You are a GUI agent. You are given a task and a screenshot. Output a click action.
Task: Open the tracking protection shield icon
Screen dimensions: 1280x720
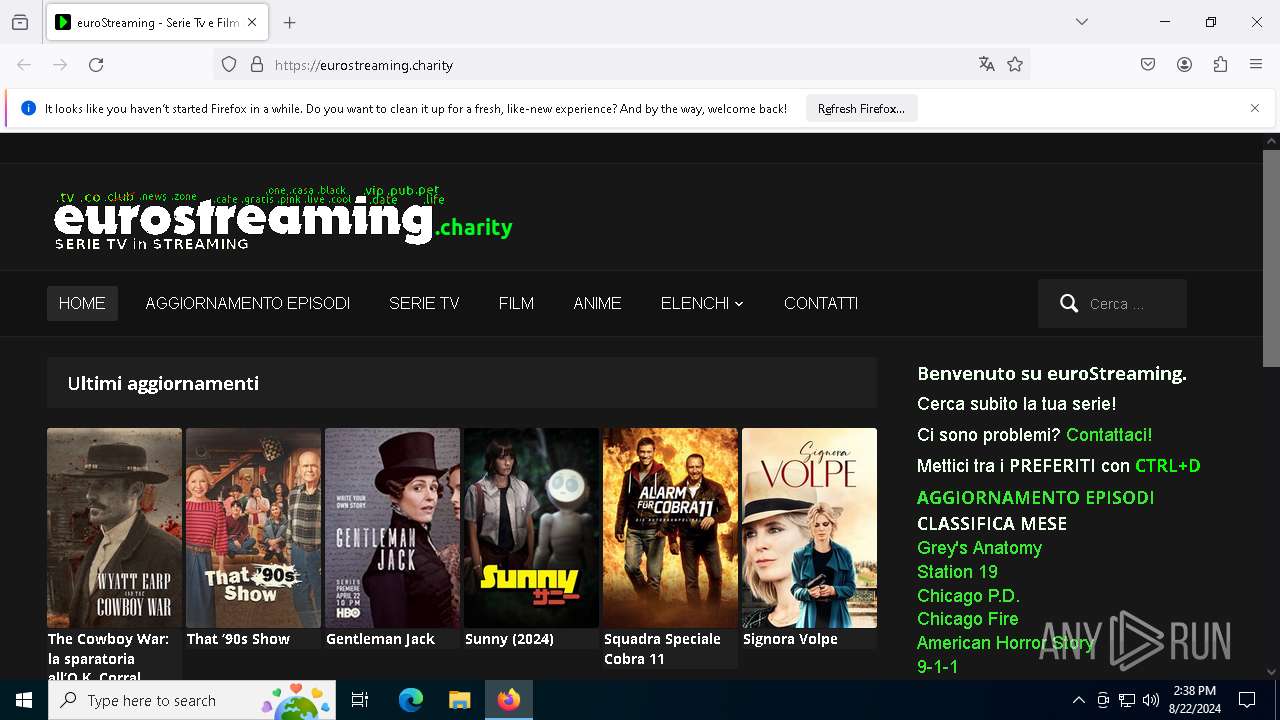[229, 65]
